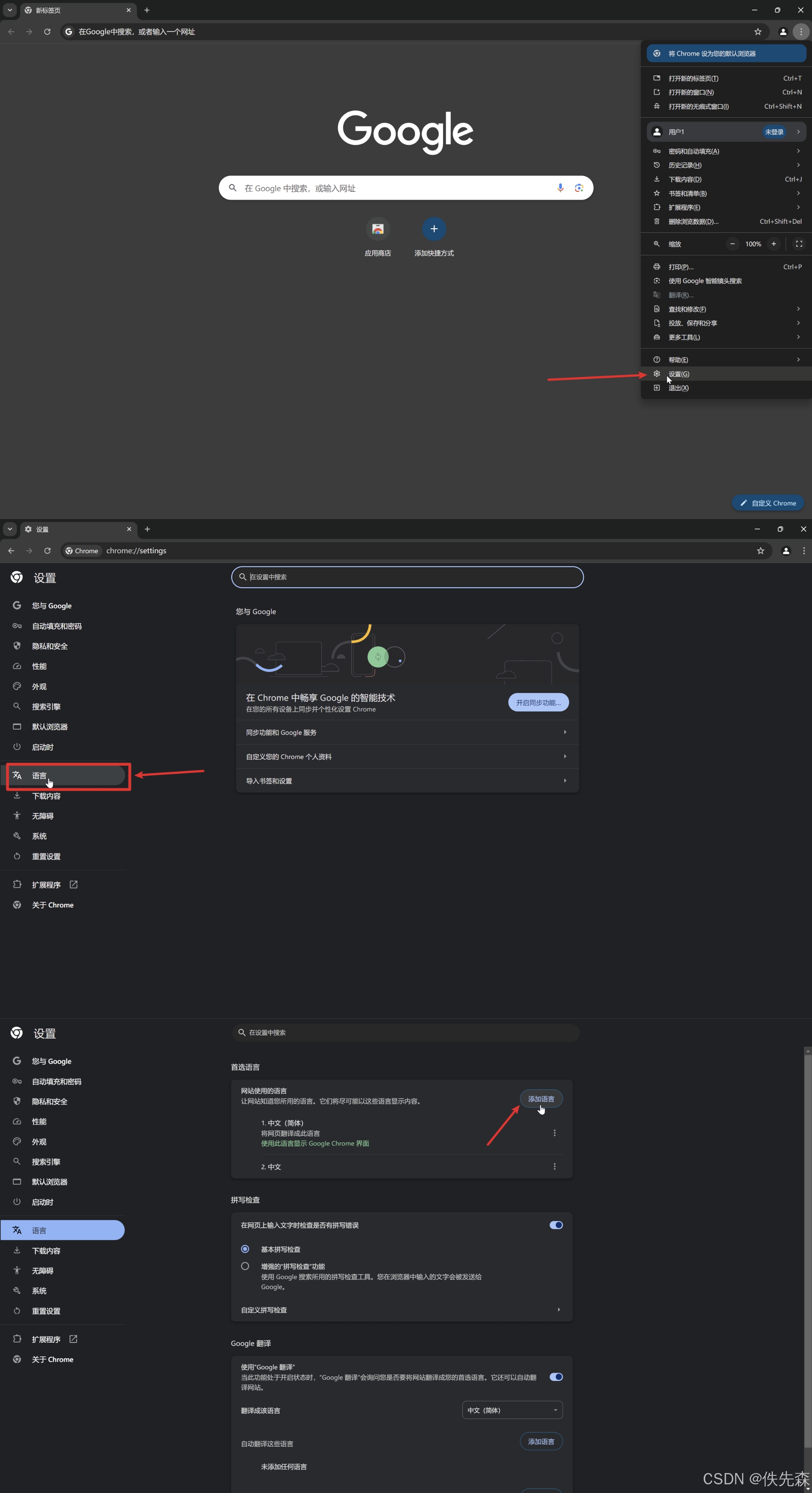Click fullscreen icon in zoom row

point(799,244)
